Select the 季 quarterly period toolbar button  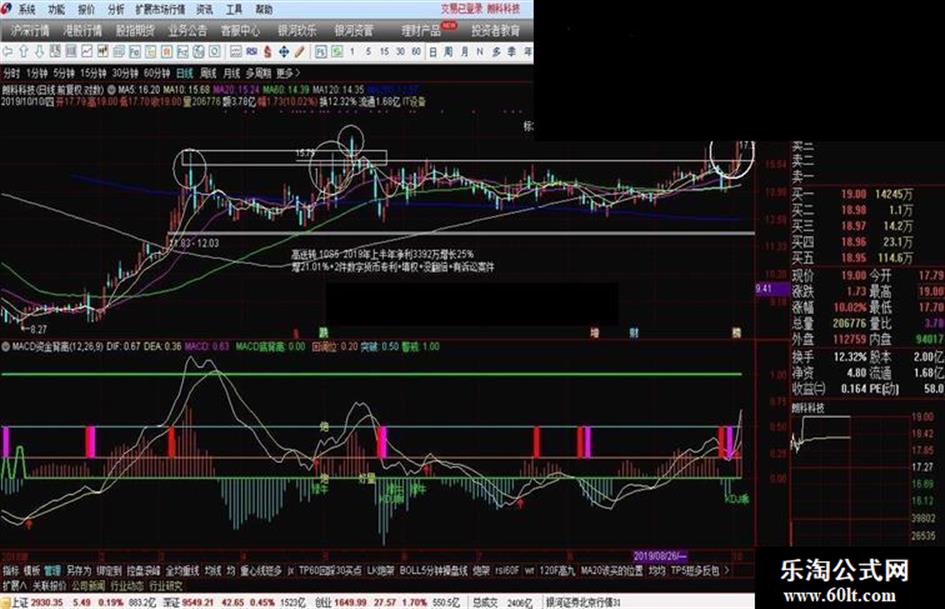(x=511, y=52)
